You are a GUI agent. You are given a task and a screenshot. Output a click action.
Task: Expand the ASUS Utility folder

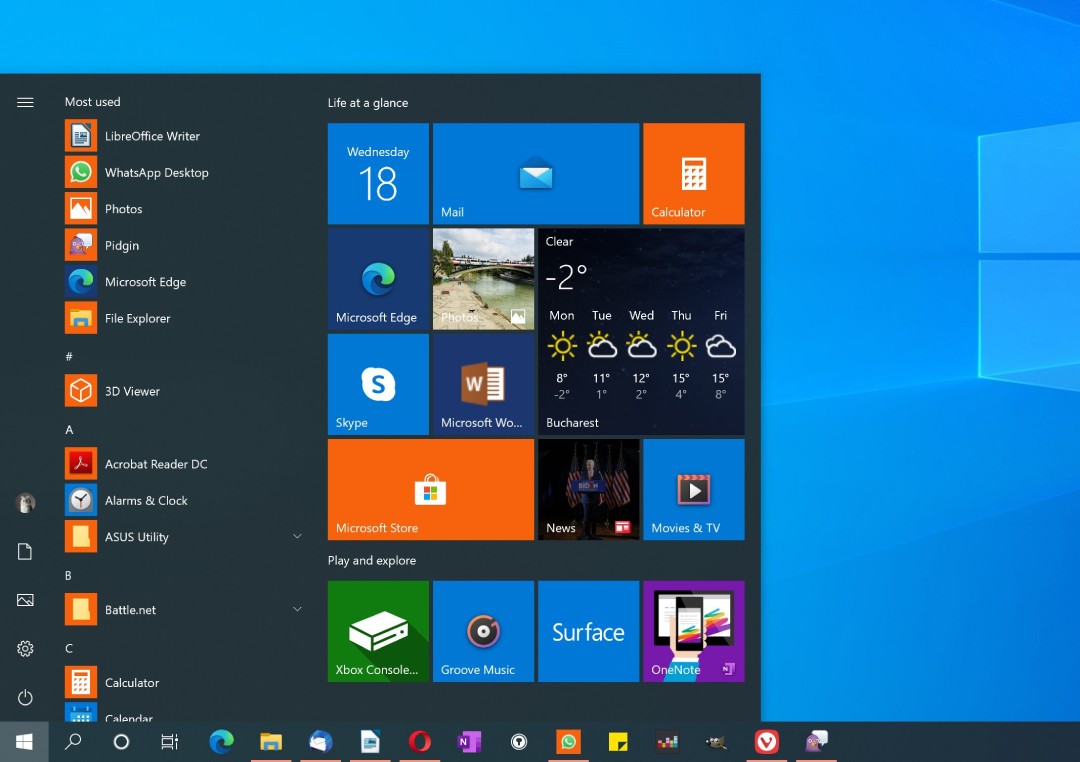click(x=183, y=537)
